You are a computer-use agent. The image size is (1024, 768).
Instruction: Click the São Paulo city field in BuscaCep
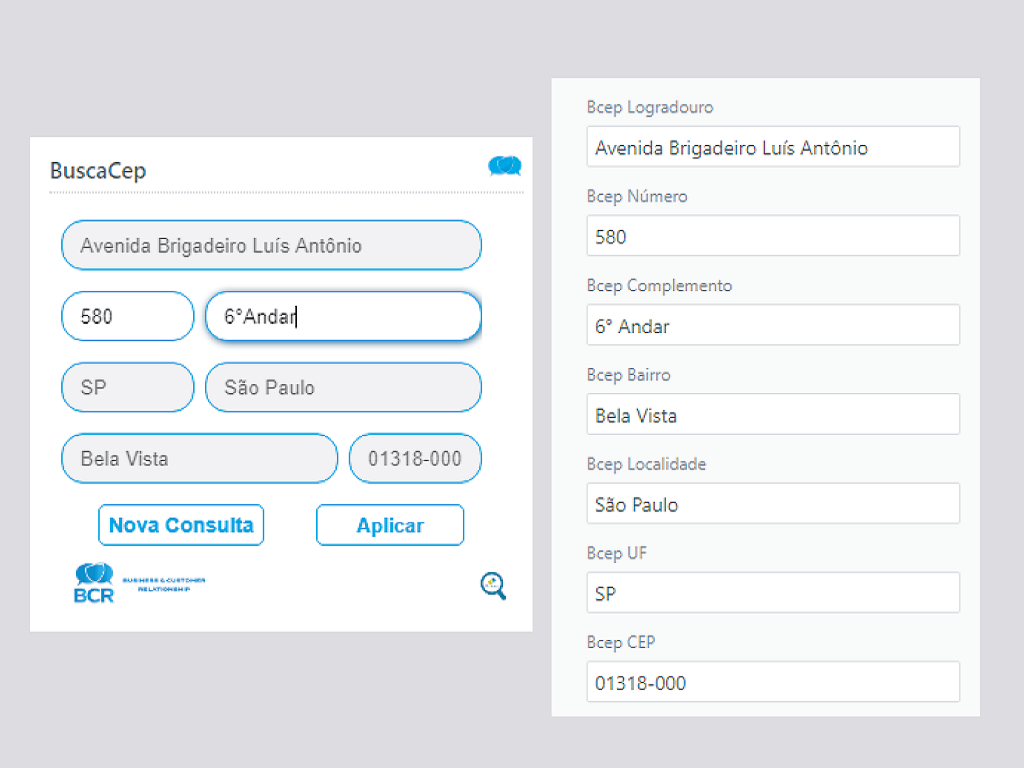coord(343,388)
